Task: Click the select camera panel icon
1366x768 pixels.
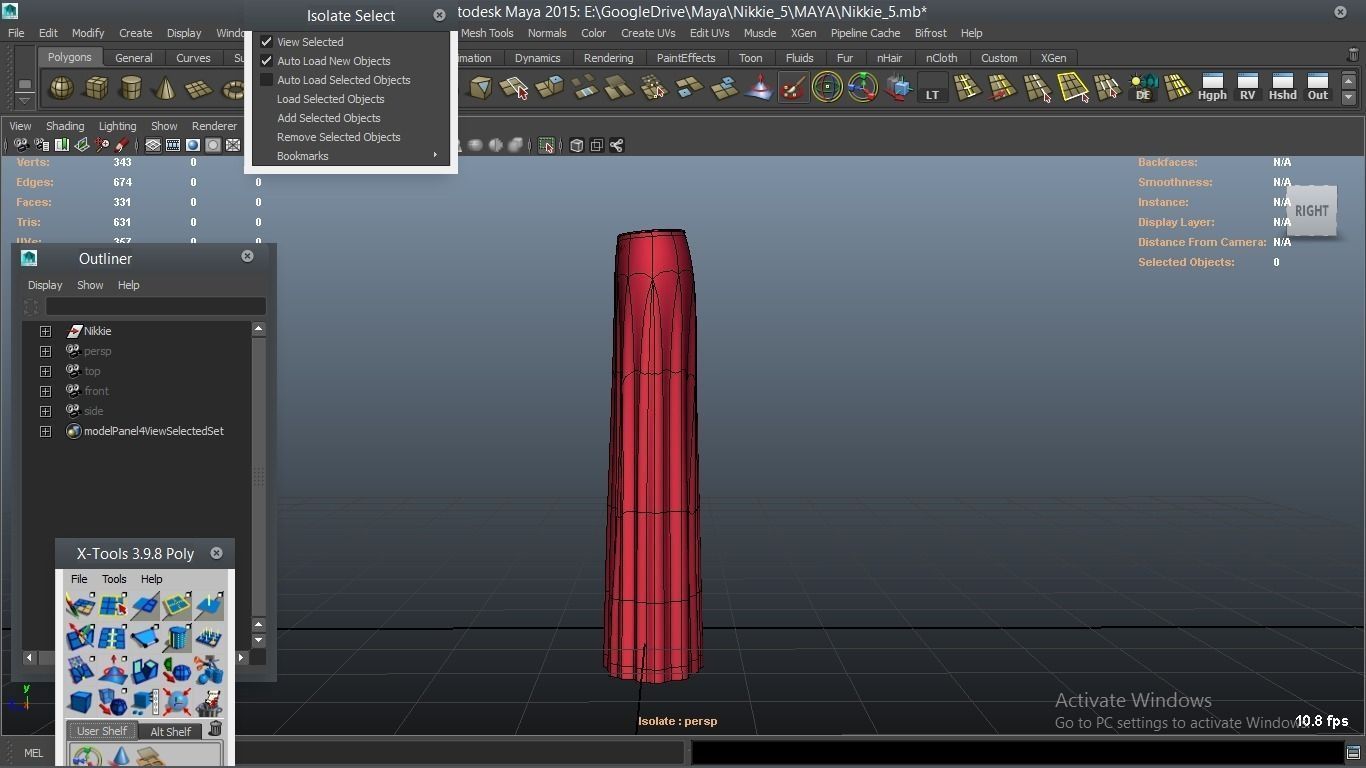Action: (21, 146)
